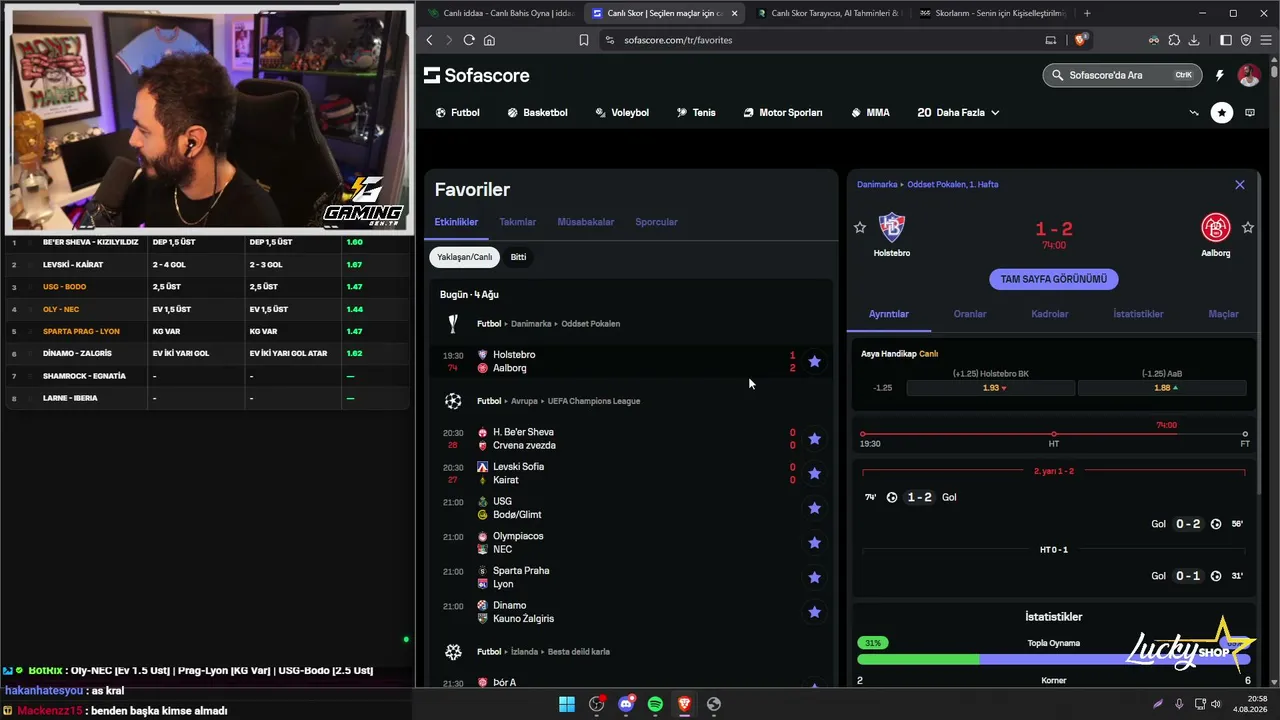Screen dimensions: 1280x720
Task: Open the Maçlar tab in match panel
Action: (1224, 314)
